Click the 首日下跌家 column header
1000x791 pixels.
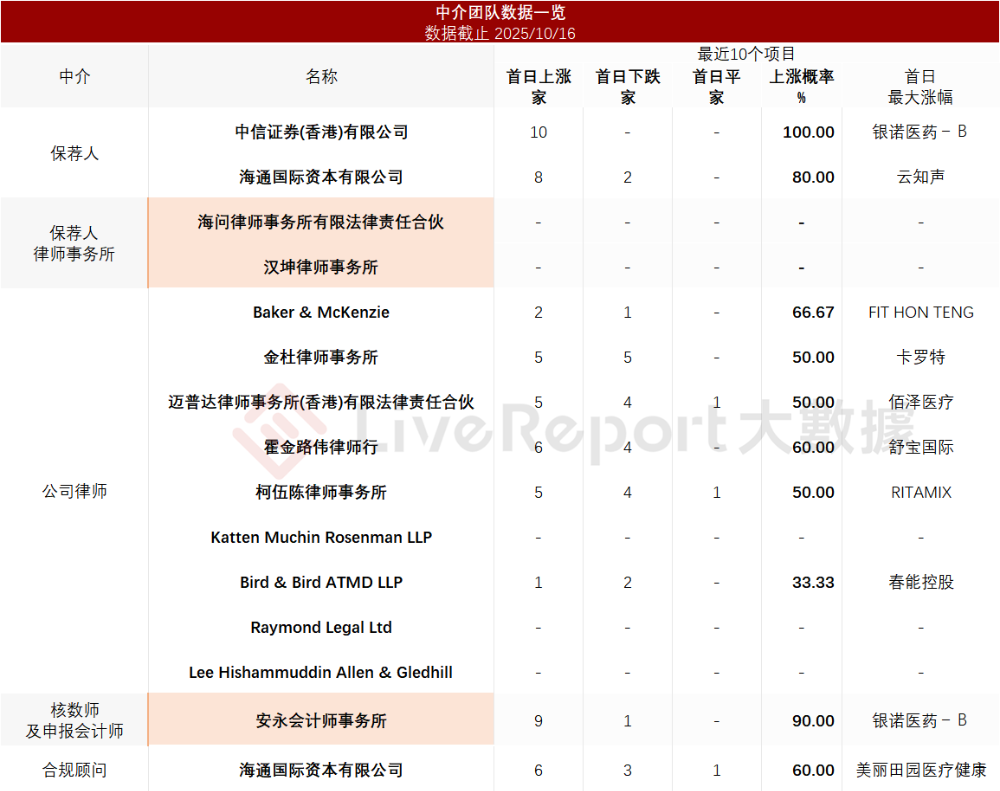click(x=628, y=87)
